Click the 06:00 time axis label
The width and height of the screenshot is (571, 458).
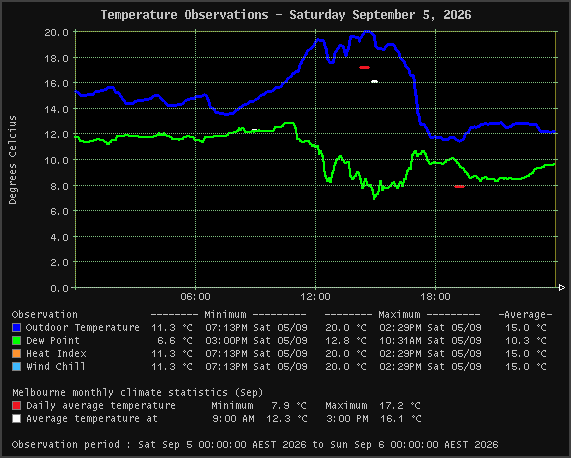(x=195, y=297)
